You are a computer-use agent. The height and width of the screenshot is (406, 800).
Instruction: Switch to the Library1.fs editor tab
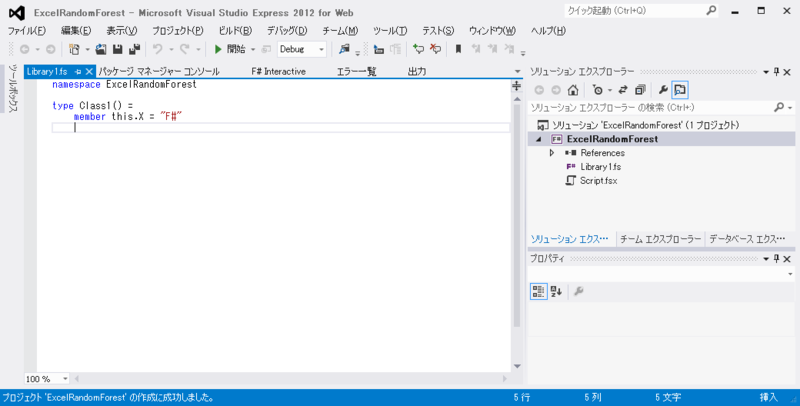pos(47,71)
